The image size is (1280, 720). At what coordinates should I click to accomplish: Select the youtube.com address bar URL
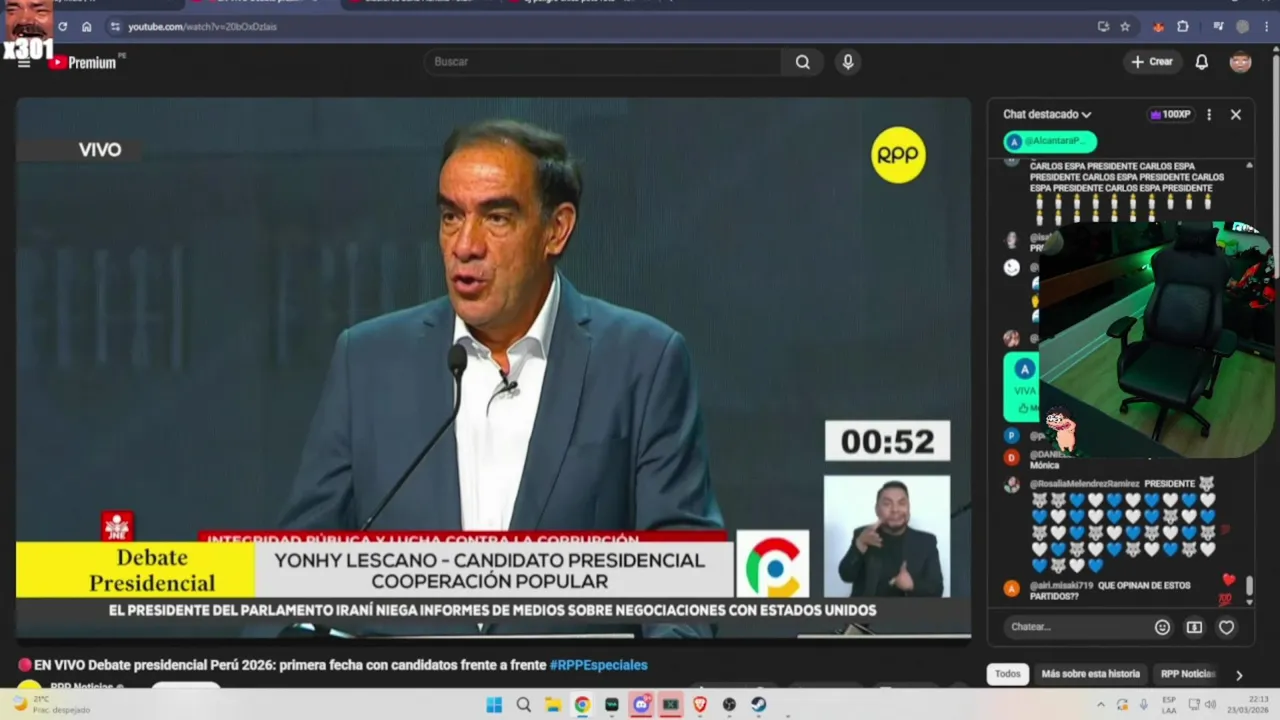(202, 27)
